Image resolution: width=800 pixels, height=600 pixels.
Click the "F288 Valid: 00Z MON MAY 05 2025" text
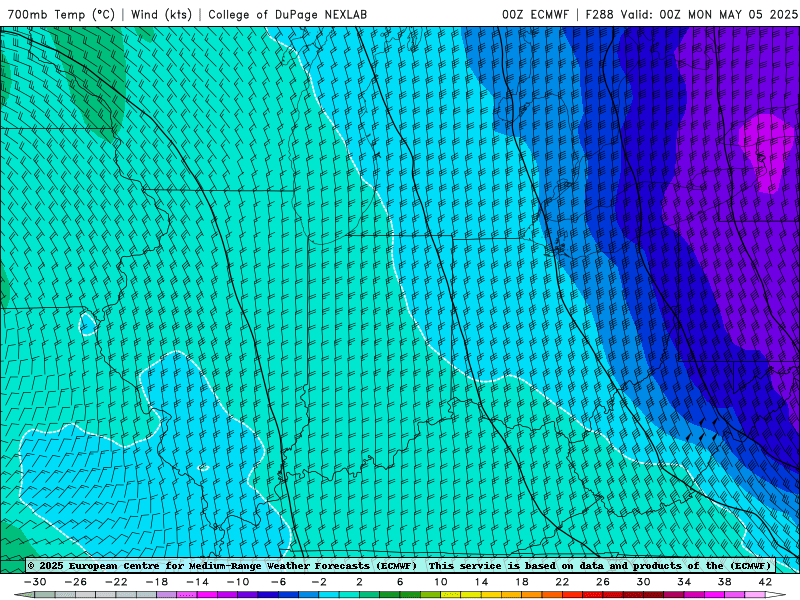point(691,15)
